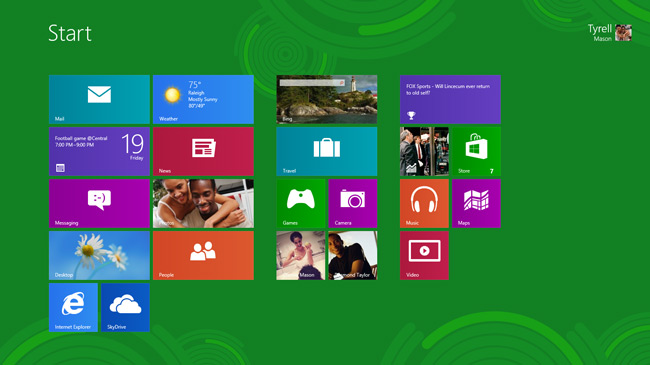Open the Bing tile with lighthouse
This screenshot has width=650, height=365.
[327, 99]
